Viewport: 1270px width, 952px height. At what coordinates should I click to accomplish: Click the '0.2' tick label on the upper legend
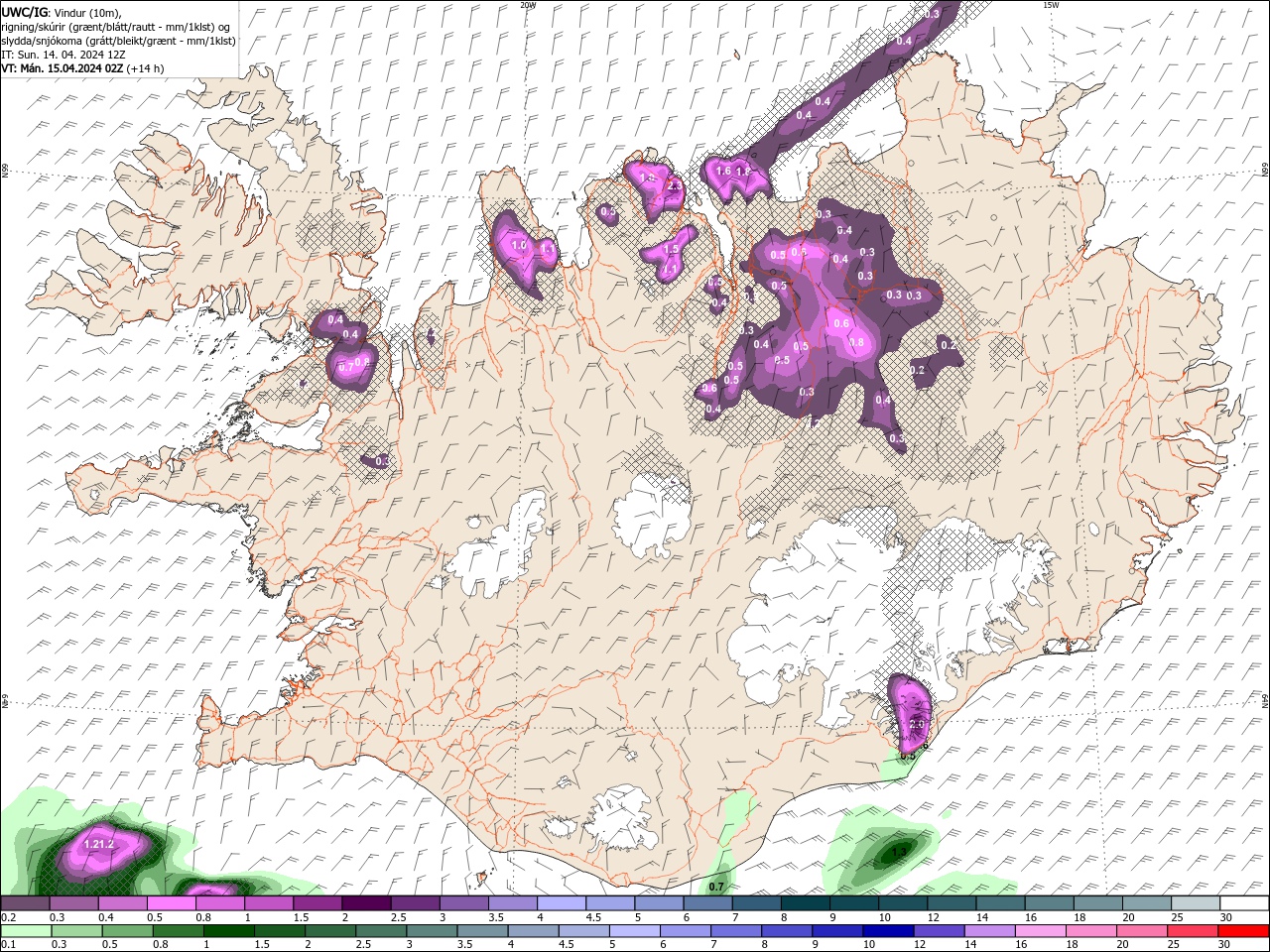click(x=8, y=918)
